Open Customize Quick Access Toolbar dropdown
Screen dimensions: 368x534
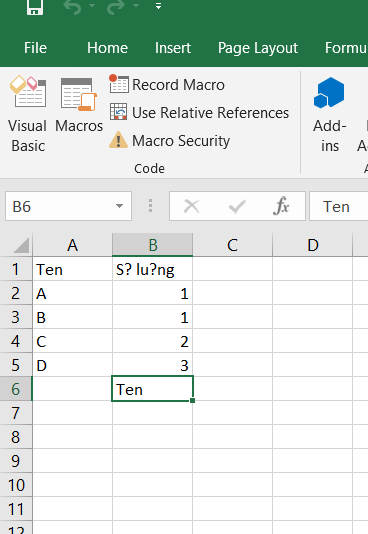pyautogui.click(x=158, y=6)
